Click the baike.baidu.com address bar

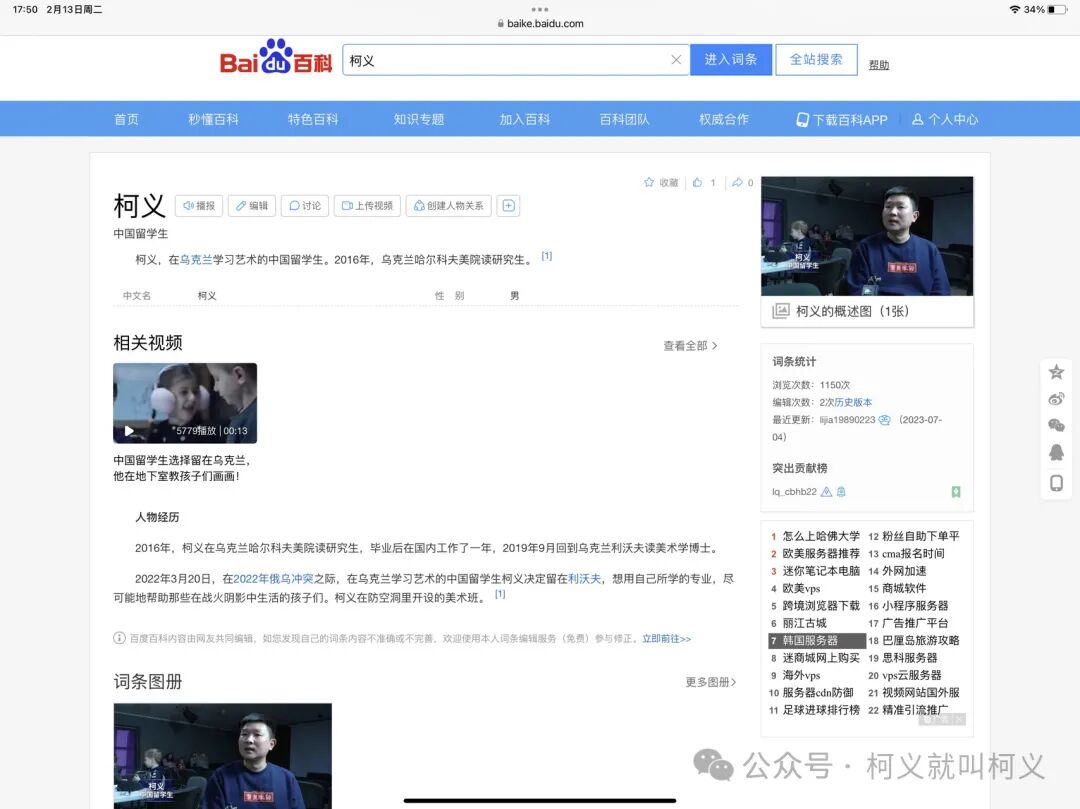coord(540,23)
